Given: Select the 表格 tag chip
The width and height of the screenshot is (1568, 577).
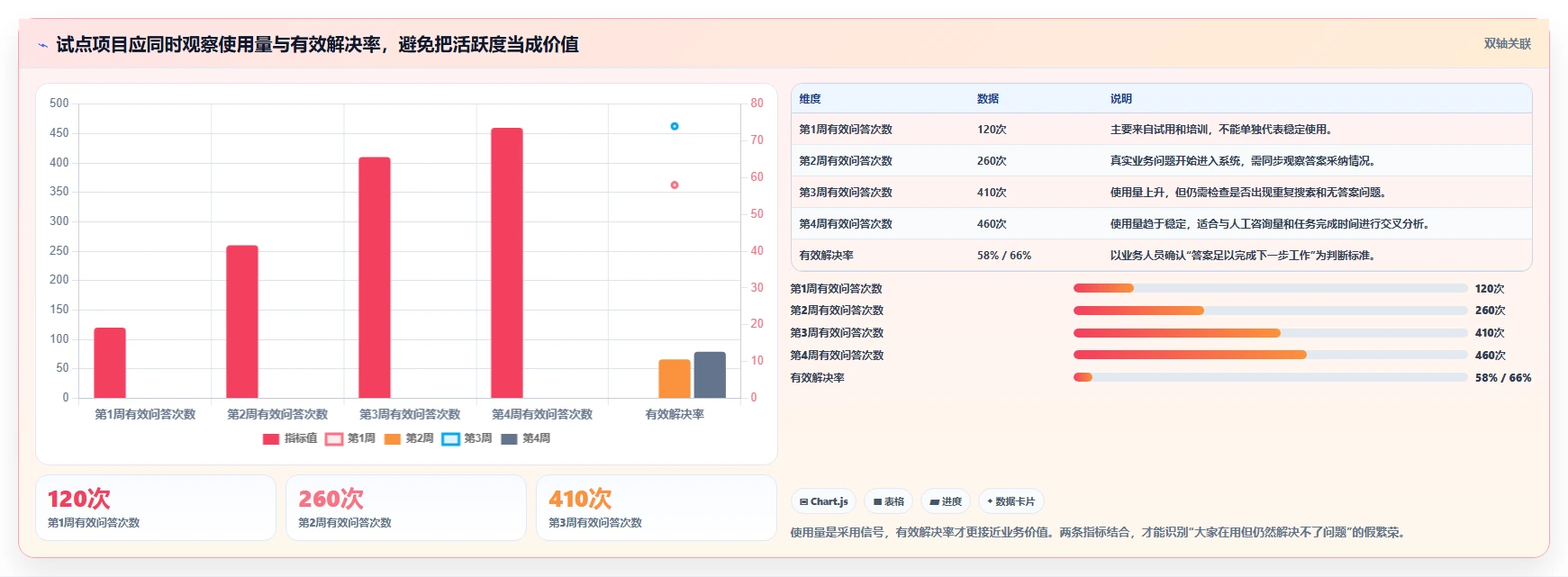Looking at the screenshot, I should 889,501.
